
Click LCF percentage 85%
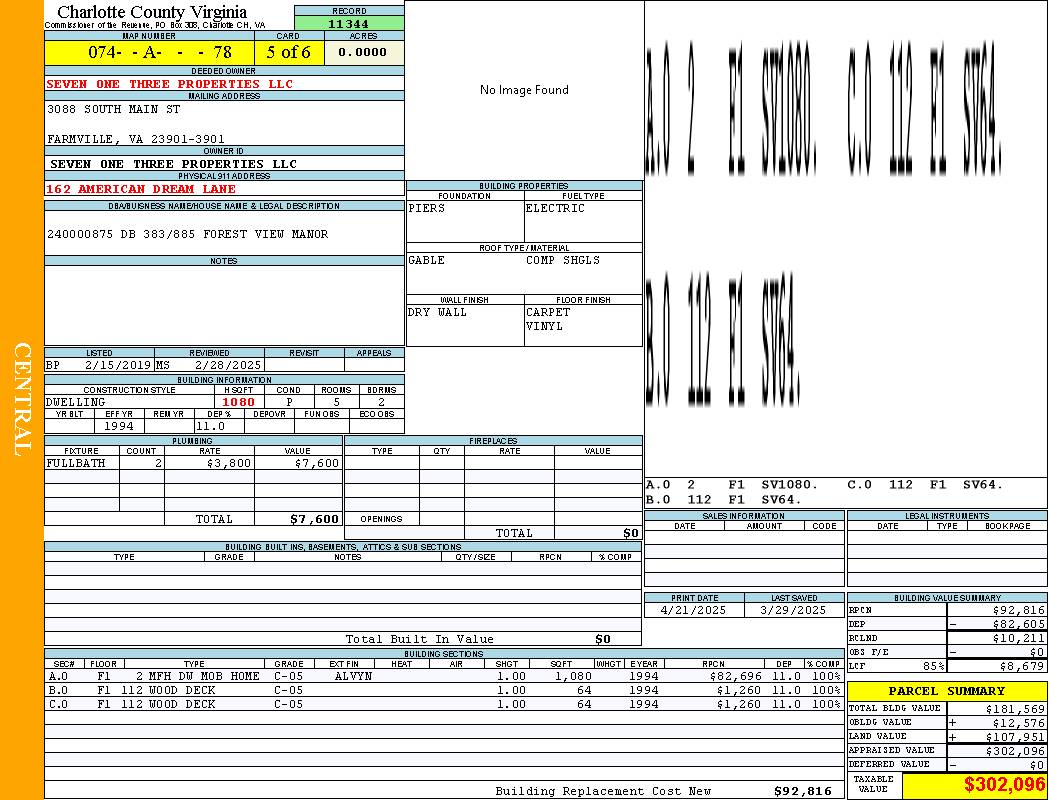click(933, 667)
